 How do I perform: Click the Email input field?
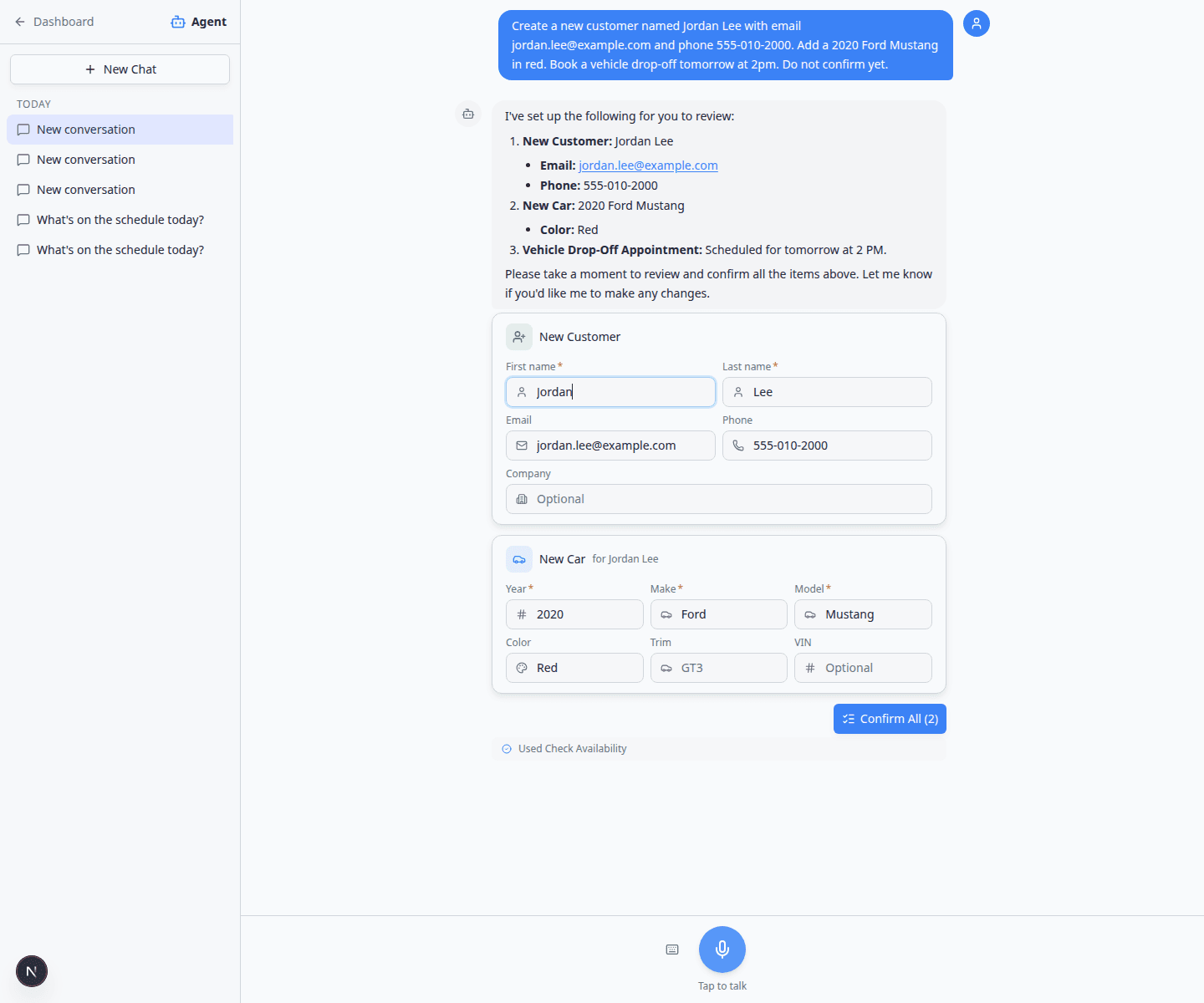click(610, 445)
